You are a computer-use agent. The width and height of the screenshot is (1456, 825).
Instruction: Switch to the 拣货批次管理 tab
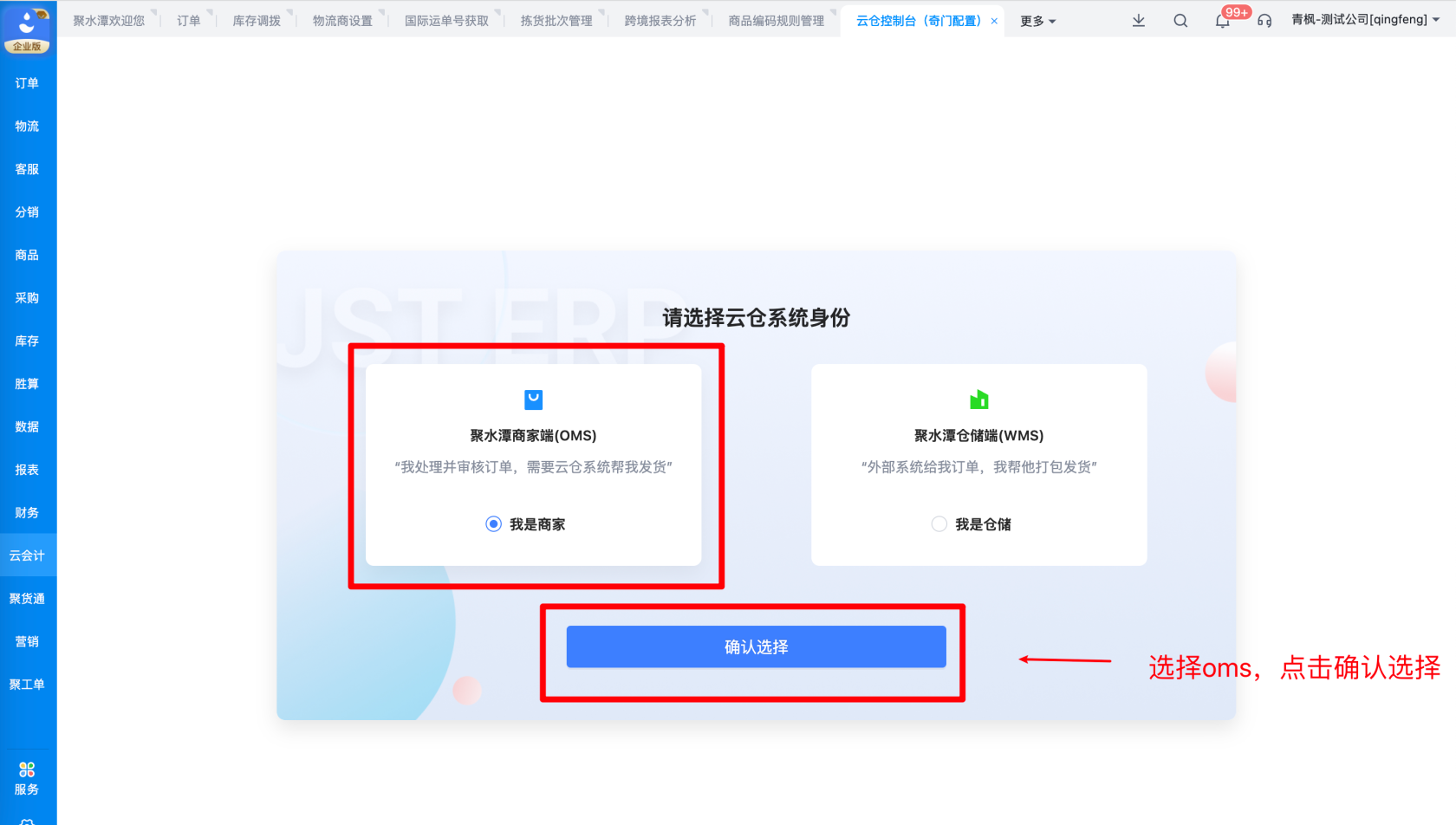click(x=556, y=21)
